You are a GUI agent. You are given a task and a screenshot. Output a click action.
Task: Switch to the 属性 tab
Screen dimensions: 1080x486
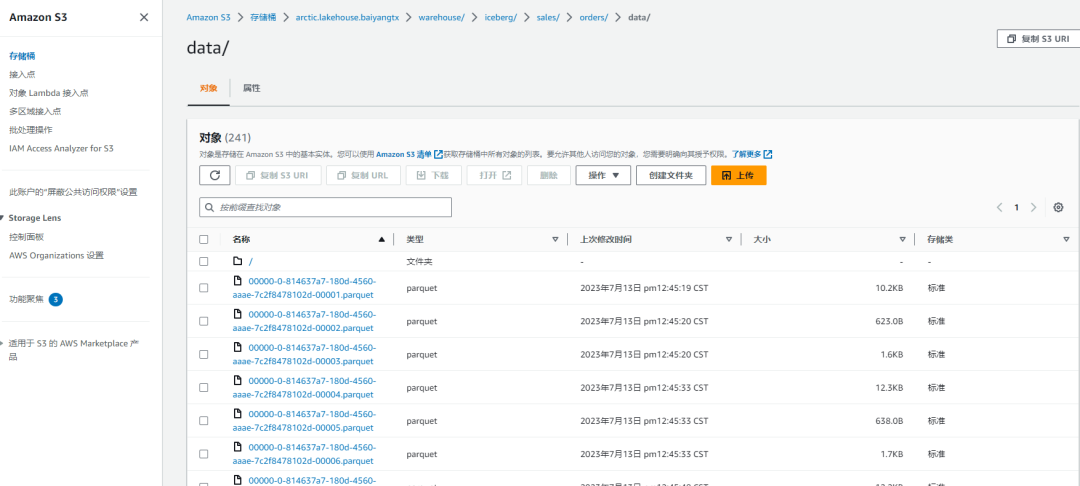251,88
